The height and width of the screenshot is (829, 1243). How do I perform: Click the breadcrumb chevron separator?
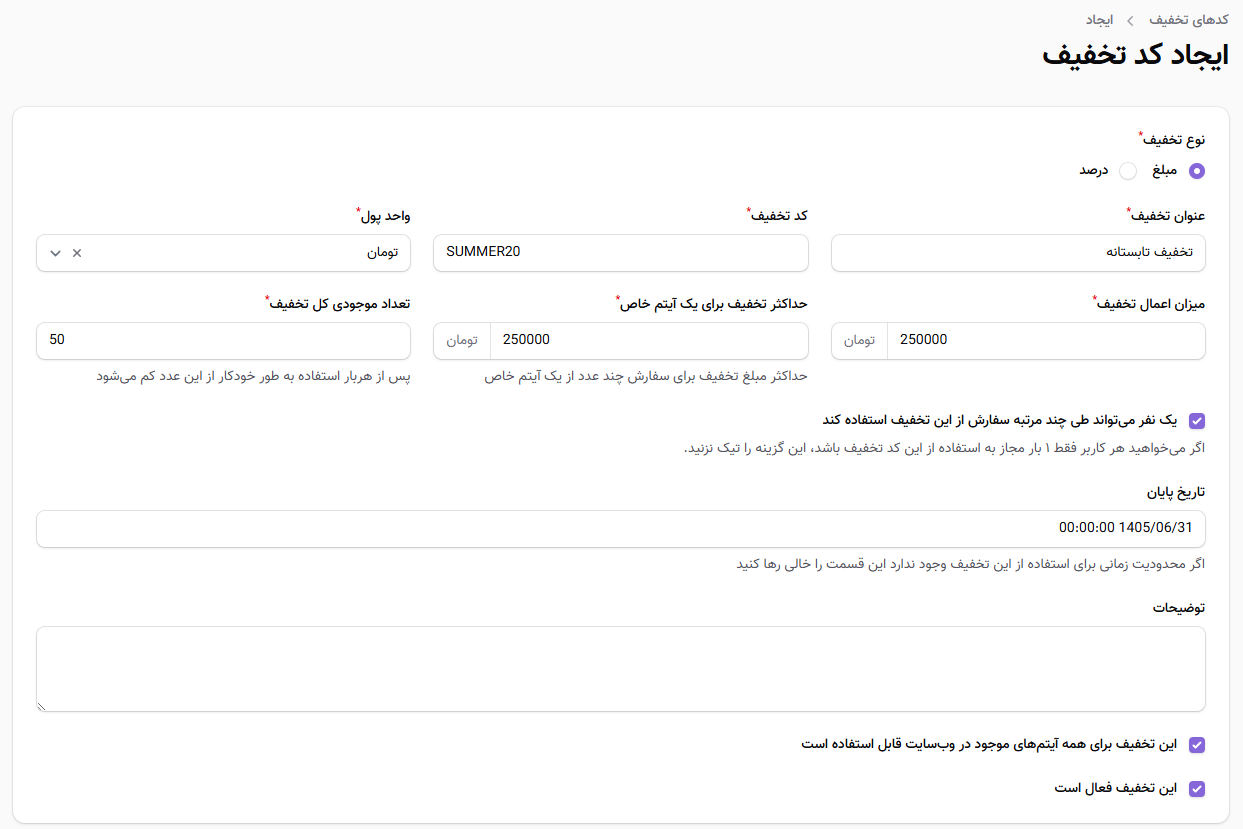pos(1130,20)
